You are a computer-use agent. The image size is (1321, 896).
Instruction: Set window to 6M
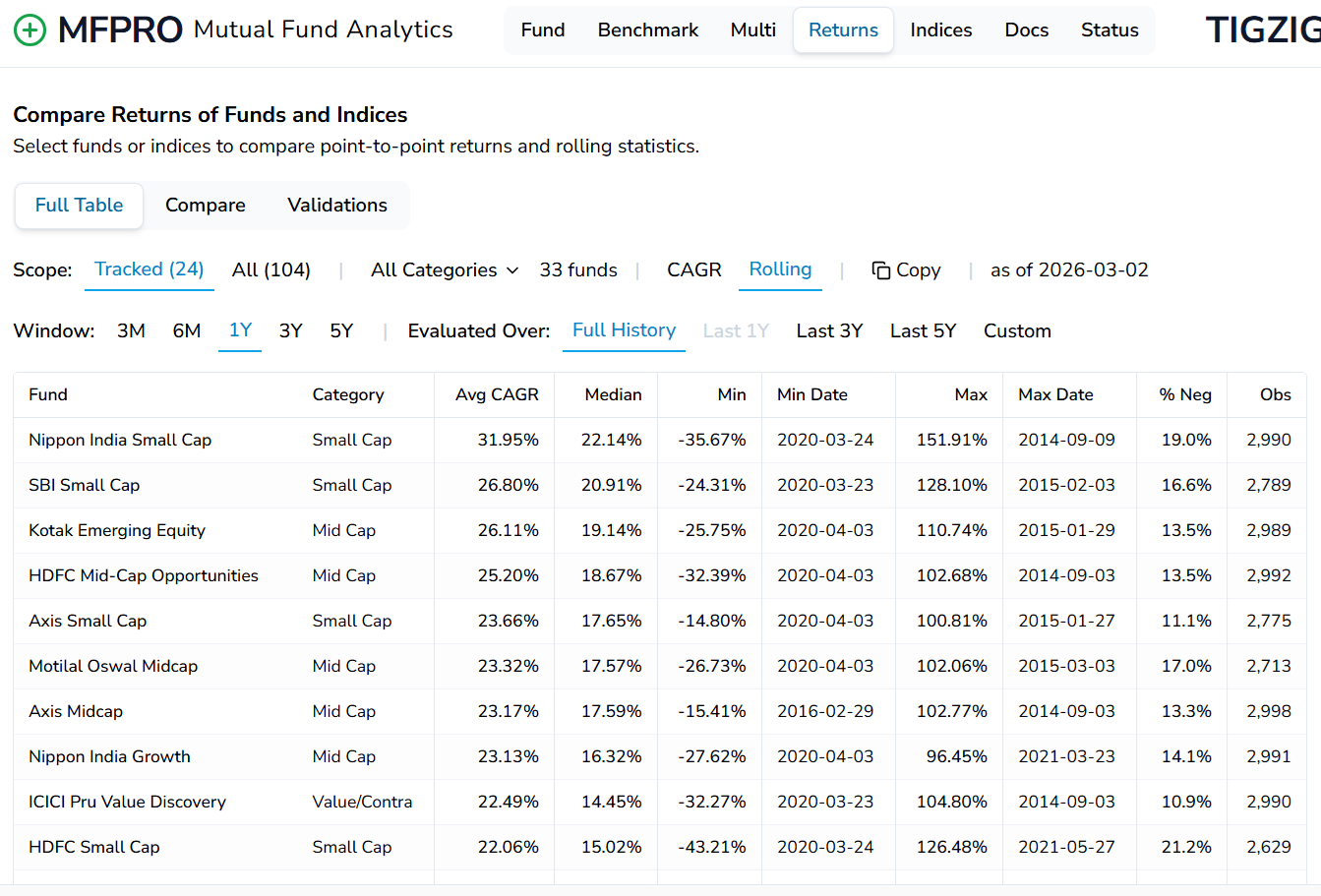pyautogui.click(x=187, y=331)
